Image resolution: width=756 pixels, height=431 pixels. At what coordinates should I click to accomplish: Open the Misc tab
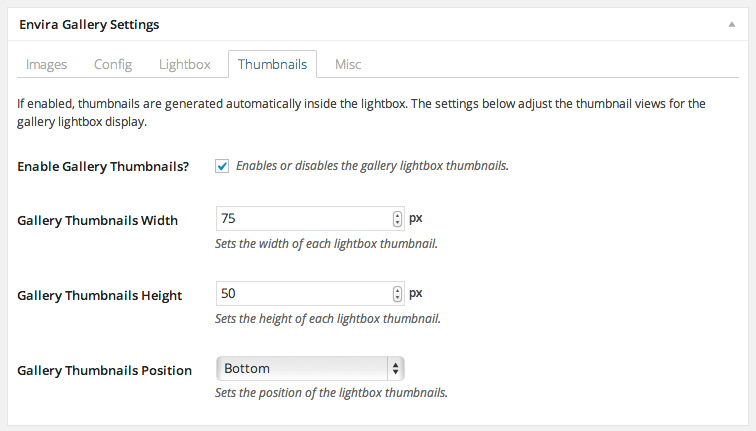pyautogui.click(x=348, y=64)
